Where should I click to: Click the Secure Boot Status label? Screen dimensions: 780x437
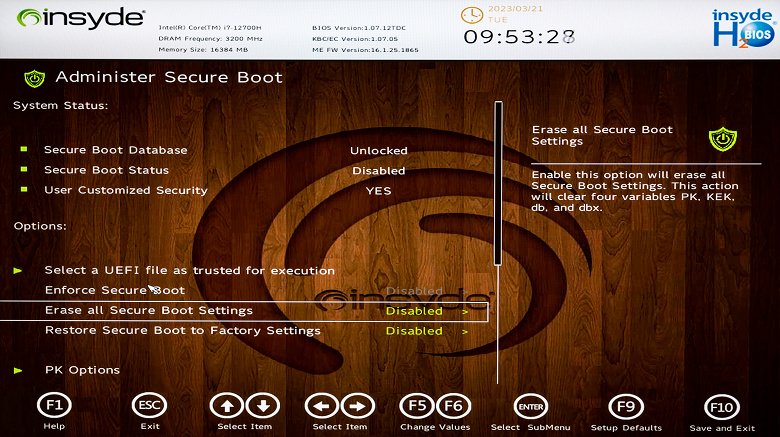tap(106, 170)
